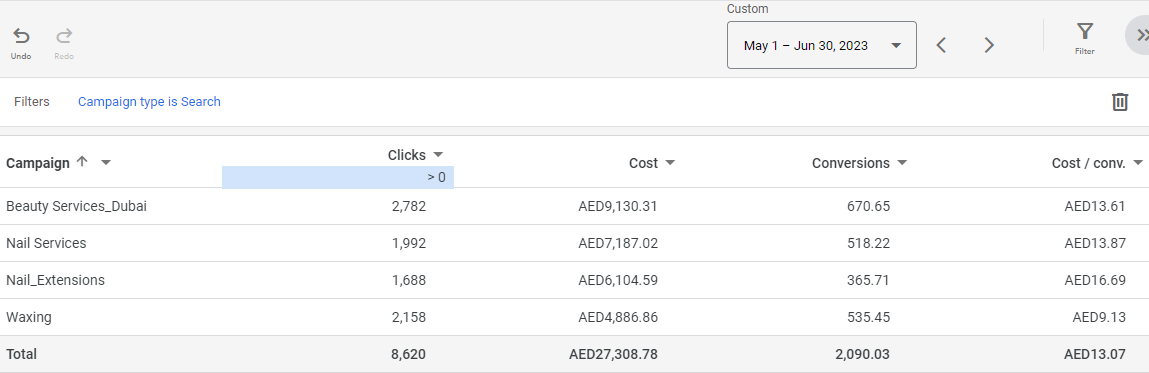Select the Nail Services campaign name

[x=46, y=243]
